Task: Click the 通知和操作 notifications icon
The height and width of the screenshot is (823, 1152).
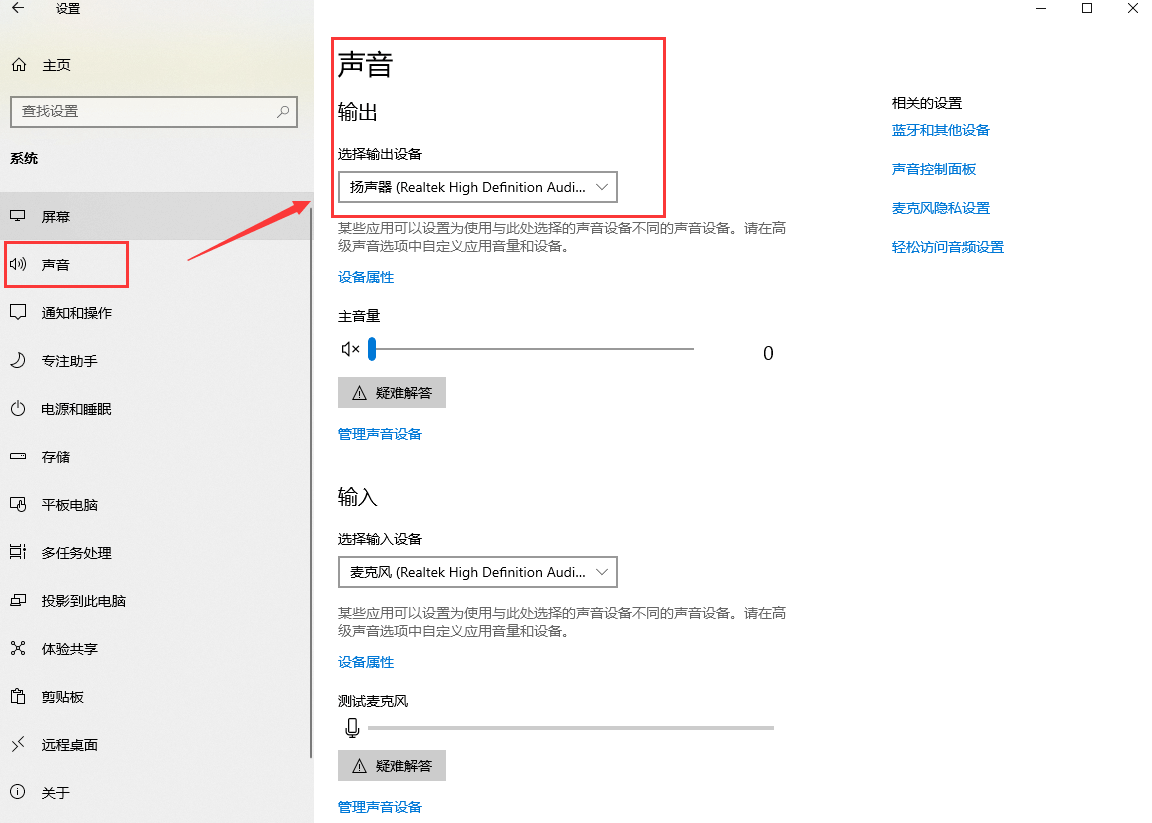Action: click(x=17, y=312)
